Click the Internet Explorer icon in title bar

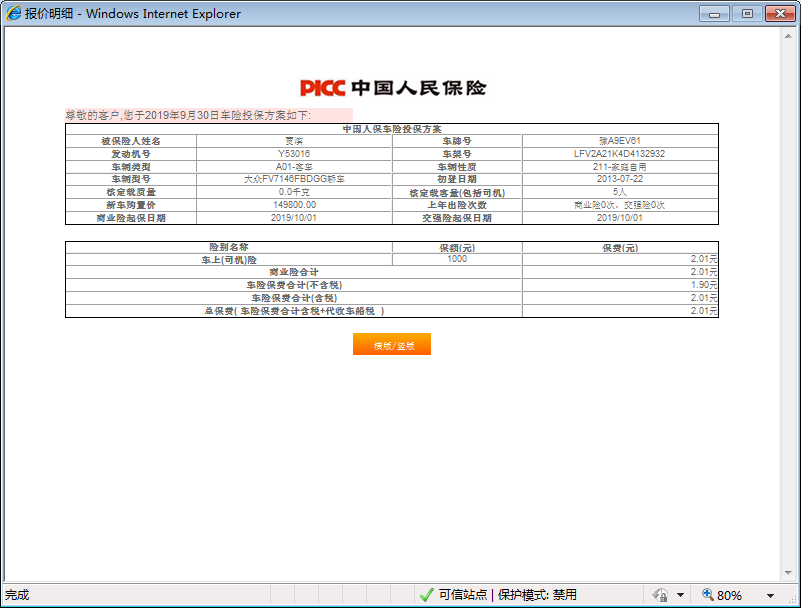(14, 13)
